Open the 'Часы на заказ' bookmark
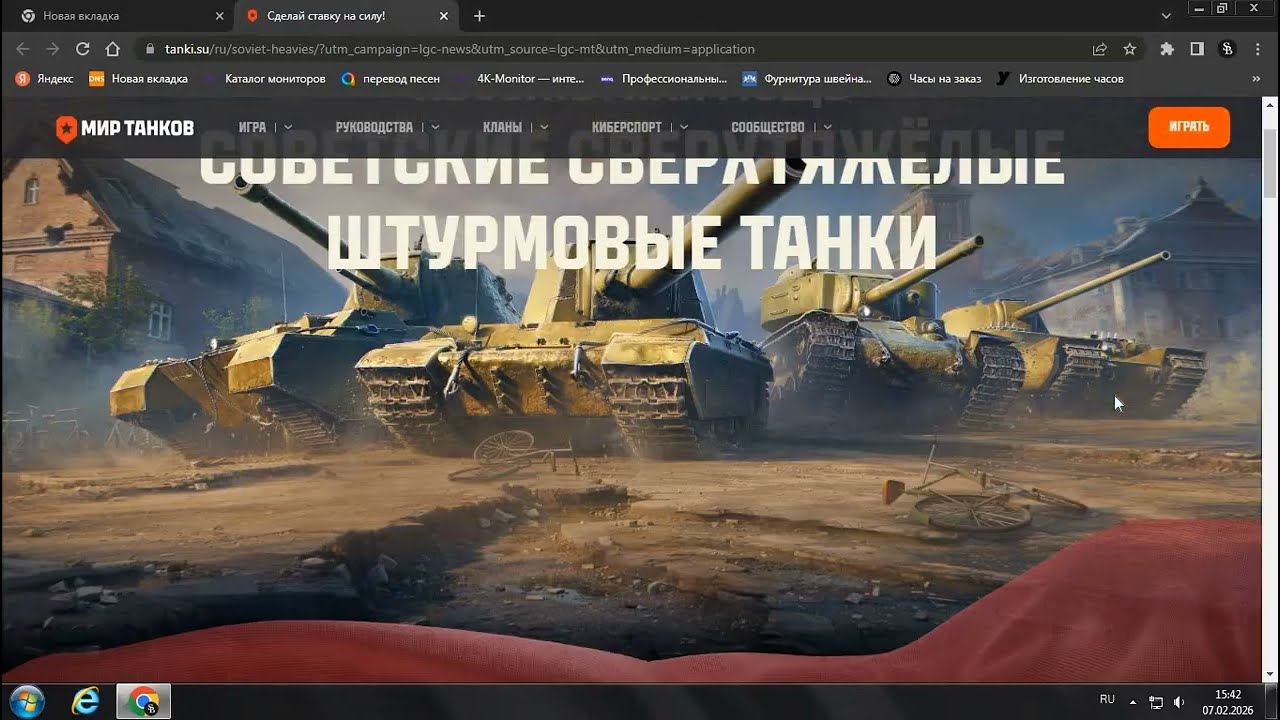 [935, 78]
